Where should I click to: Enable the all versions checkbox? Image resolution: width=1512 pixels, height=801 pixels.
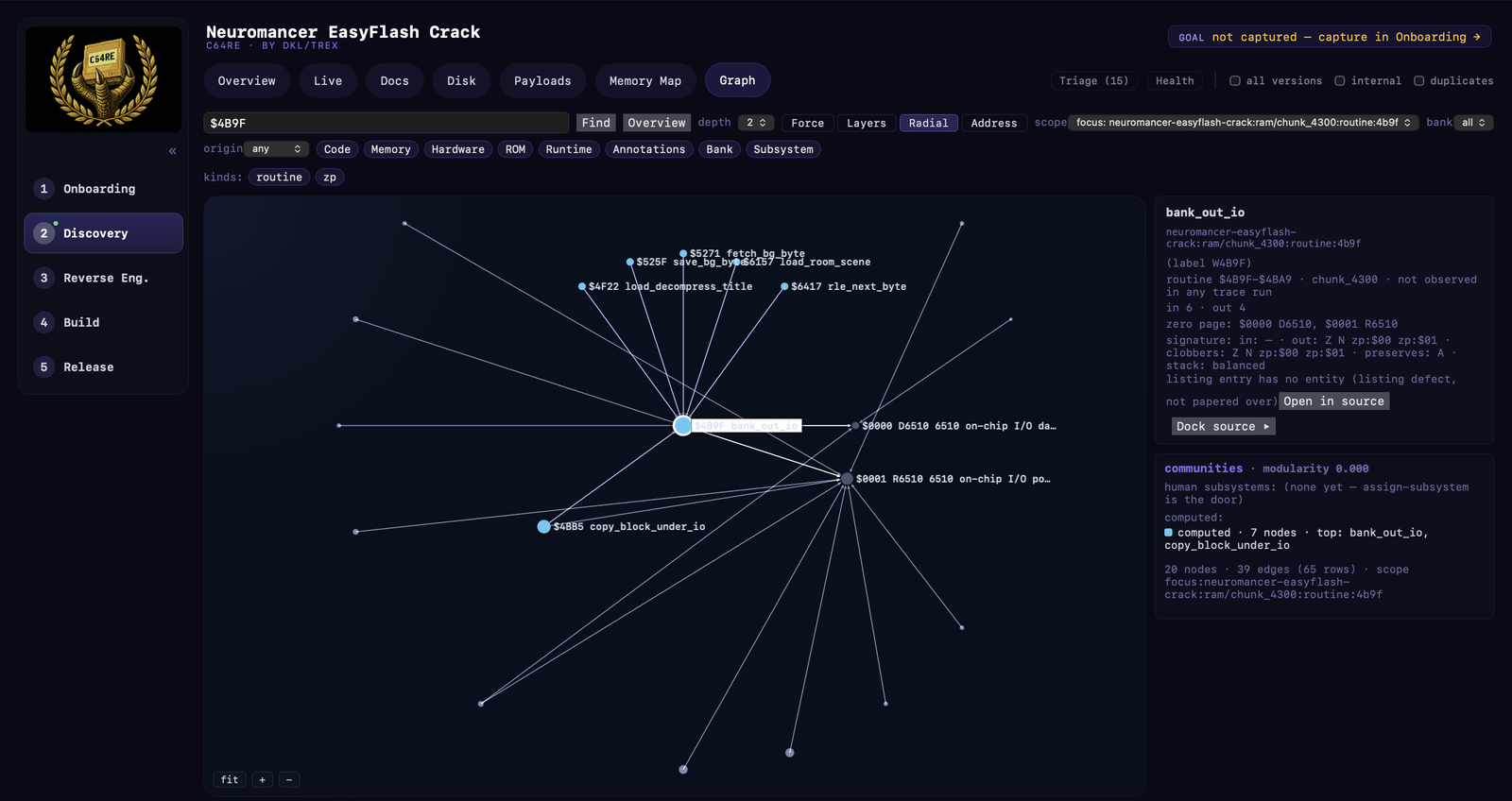(x=1234, y=80)
